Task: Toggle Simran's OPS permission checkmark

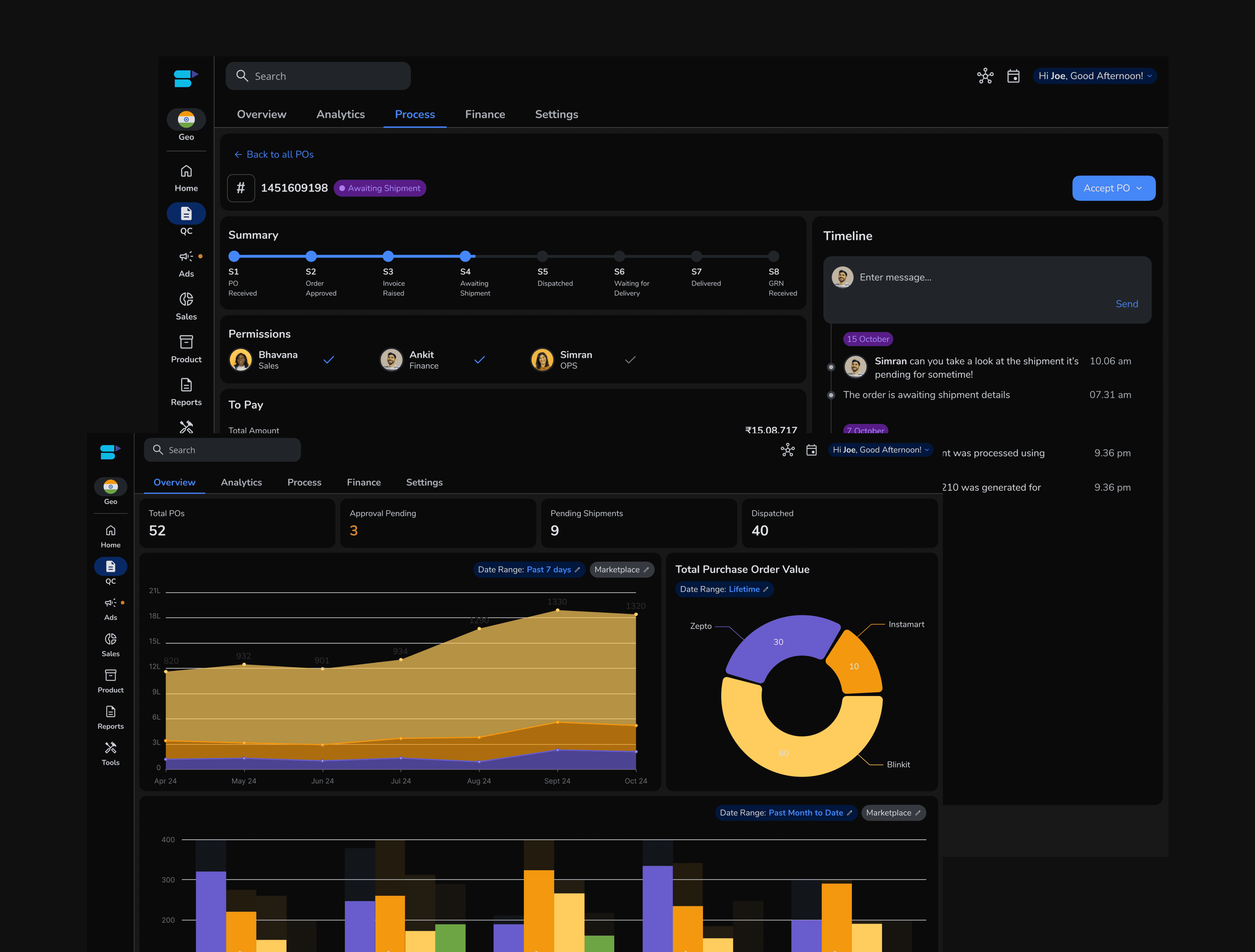Action: click(x=630, y=360)
